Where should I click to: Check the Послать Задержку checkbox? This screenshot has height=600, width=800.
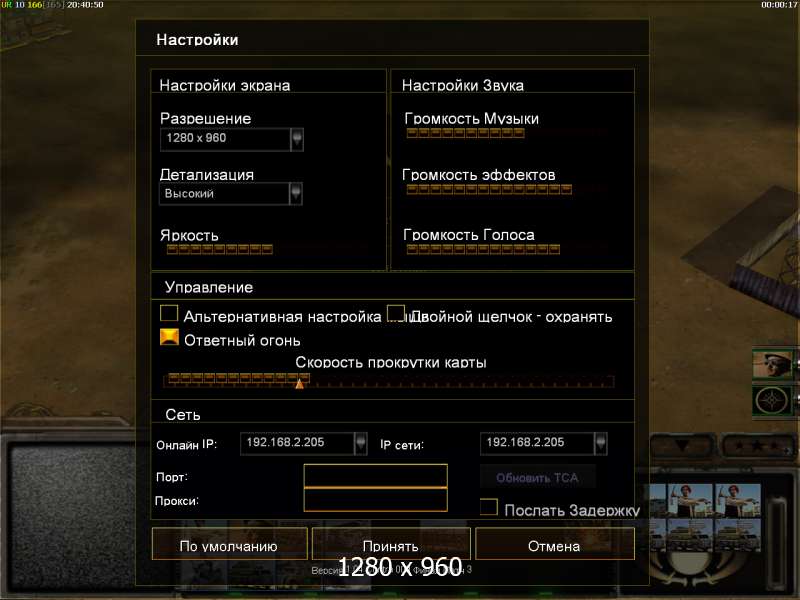489,507
